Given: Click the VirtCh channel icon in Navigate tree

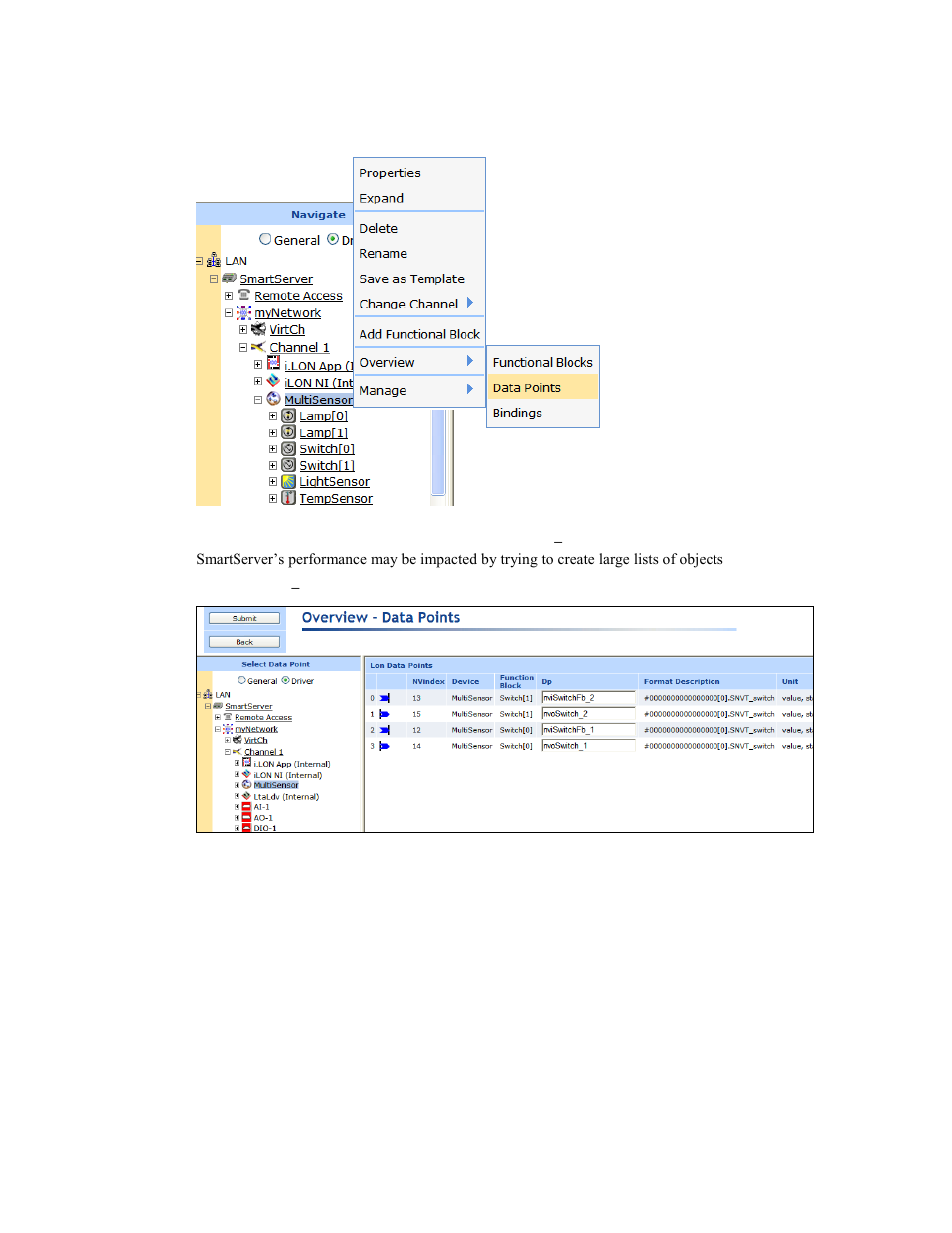Looking at the screenshot, I should (x=259, y=329).
